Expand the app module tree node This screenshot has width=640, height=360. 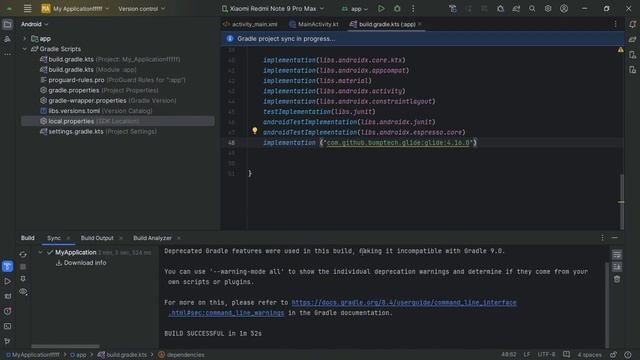click(25, 39)
